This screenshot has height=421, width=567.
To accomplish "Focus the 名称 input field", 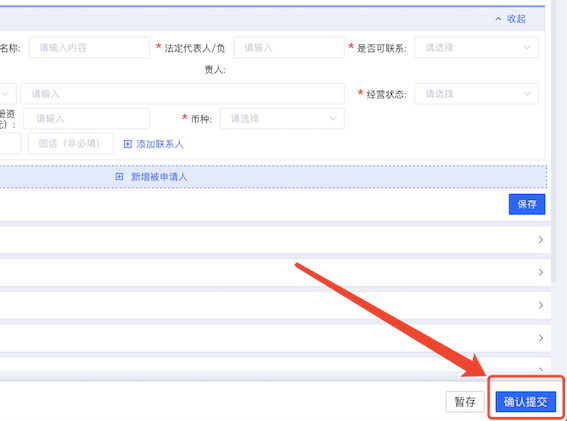I will pos(89,47).
